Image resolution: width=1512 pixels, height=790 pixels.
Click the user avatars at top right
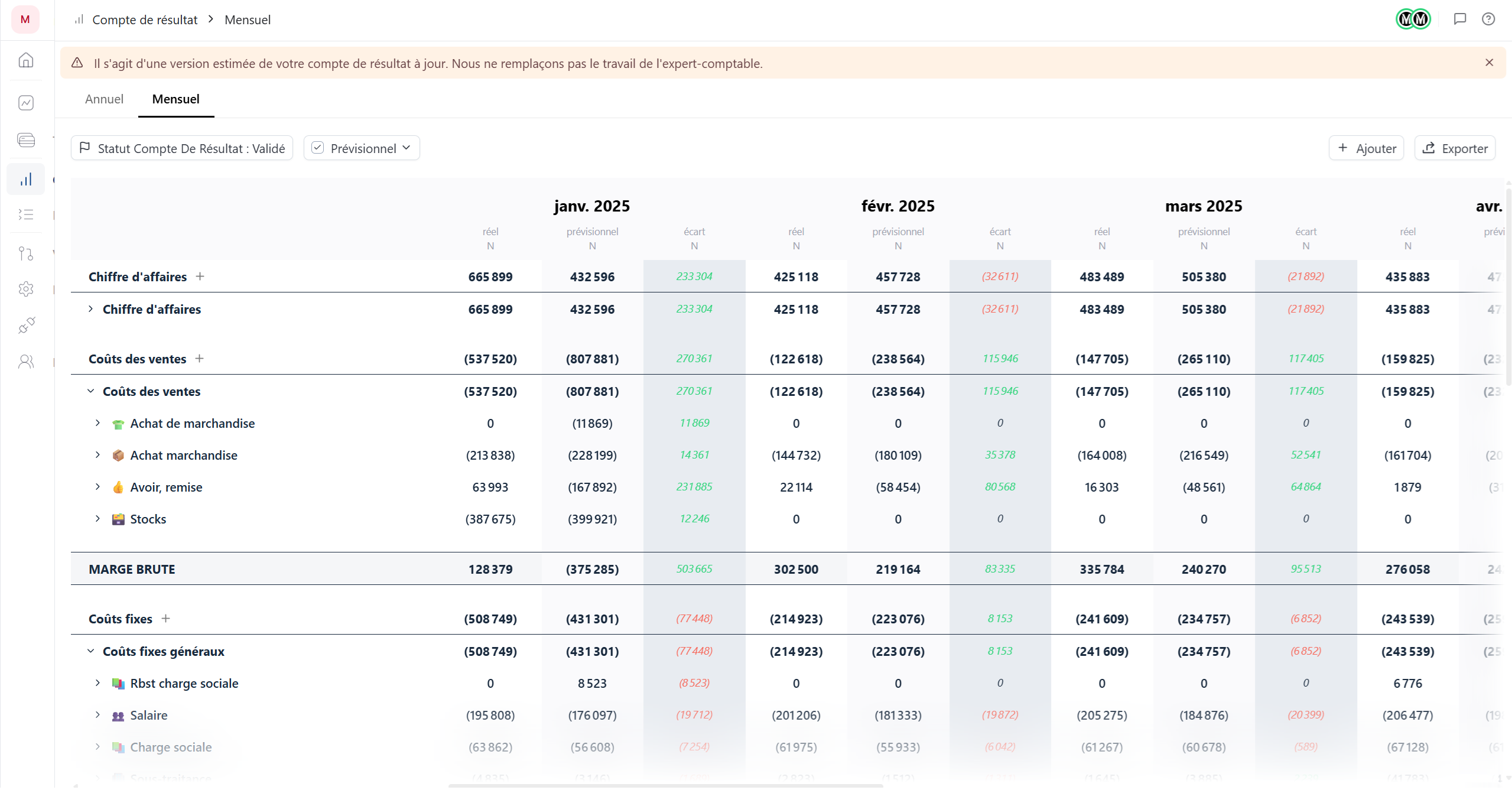[x=1413, y=19]
